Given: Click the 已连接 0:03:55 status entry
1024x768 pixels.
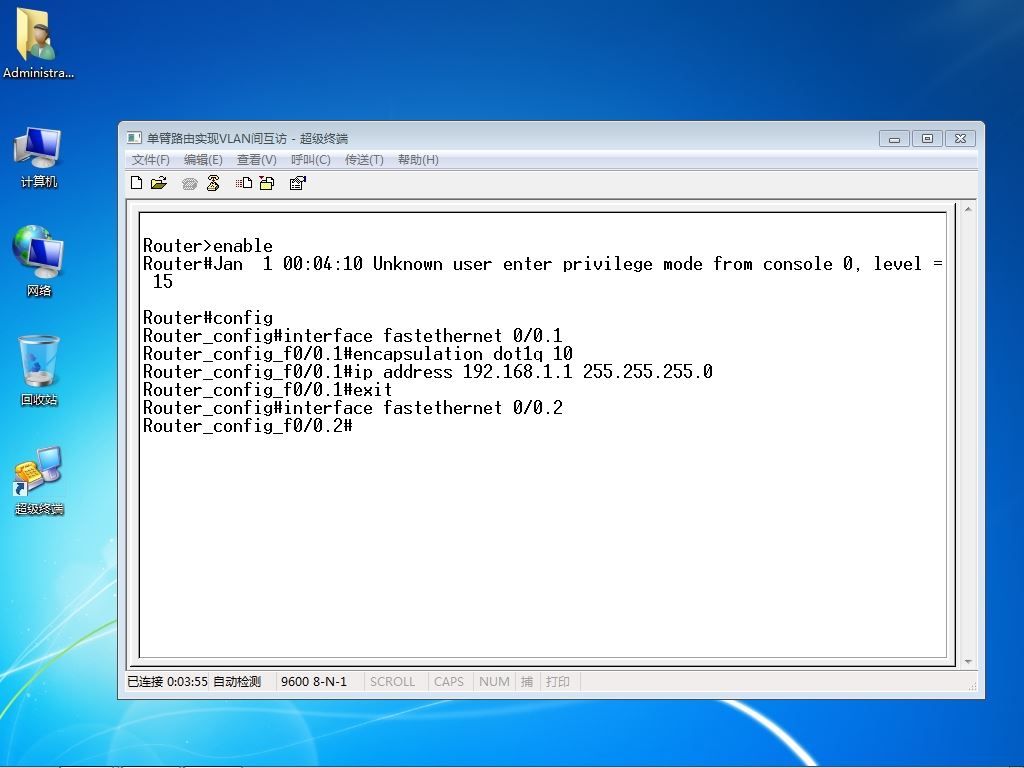Looking at the screenshot, I should tap(167, 682).
